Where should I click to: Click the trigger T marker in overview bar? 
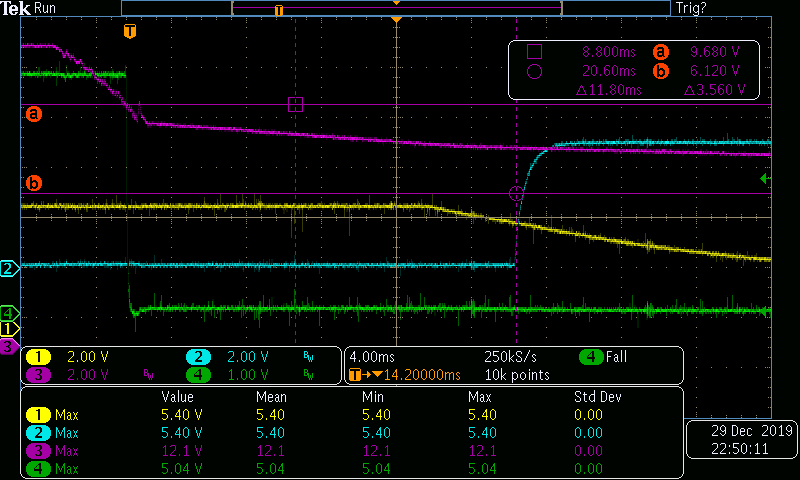[x=279, y=10]
